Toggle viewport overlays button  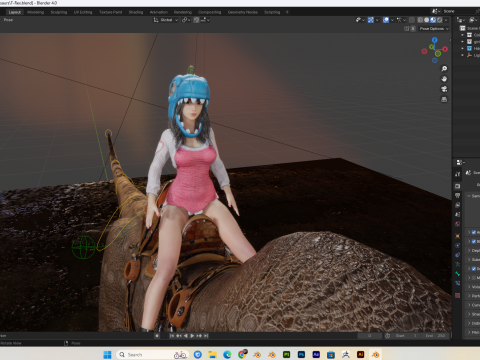click(x=386, y=20)
